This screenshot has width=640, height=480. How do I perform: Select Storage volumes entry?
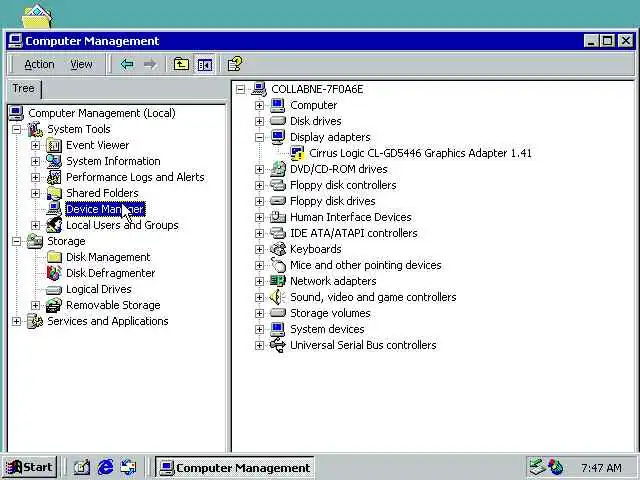pyautogui.click(x=330, y=313)
